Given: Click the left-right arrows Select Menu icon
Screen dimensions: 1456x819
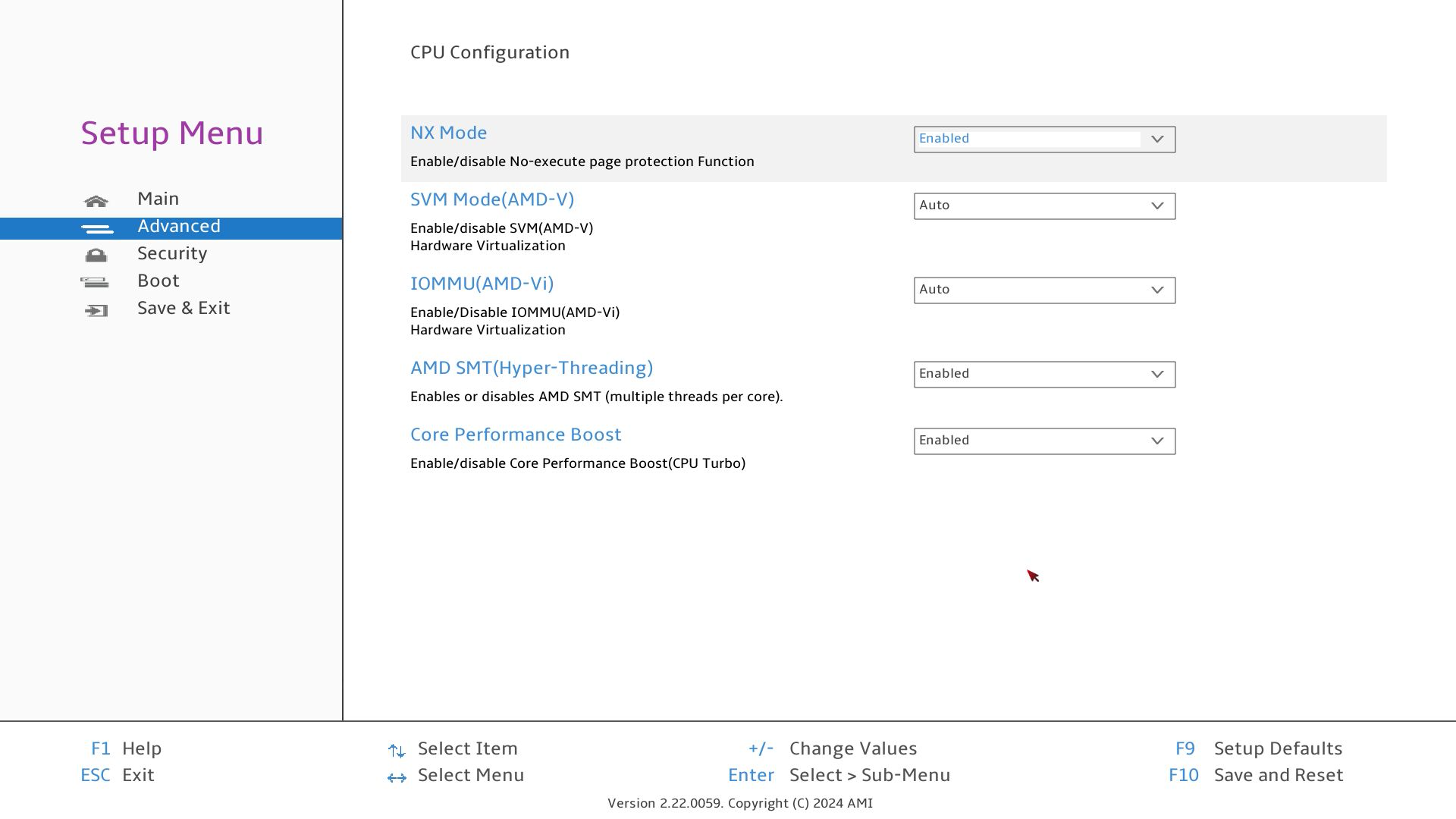Looking at the screenshot, I should click(397, 777).
